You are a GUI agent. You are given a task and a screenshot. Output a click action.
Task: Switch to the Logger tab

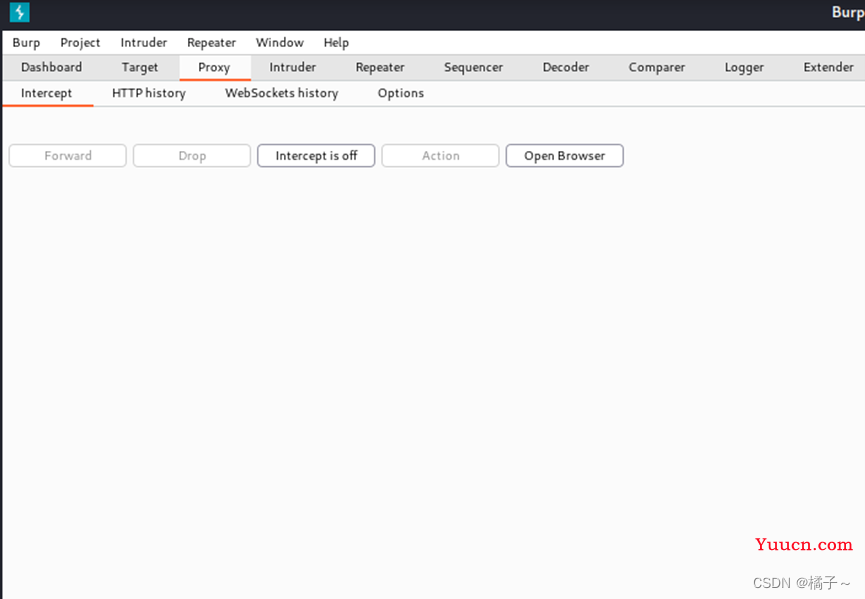[x=744, y=67]
